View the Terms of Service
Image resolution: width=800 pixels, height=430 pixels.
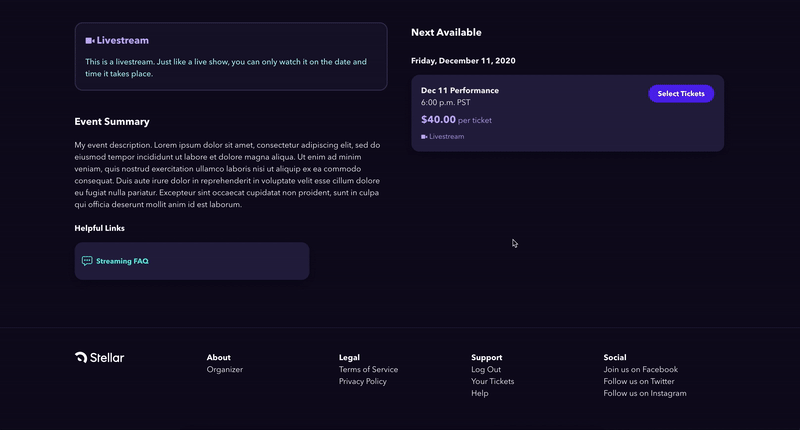tap(368, 369)
